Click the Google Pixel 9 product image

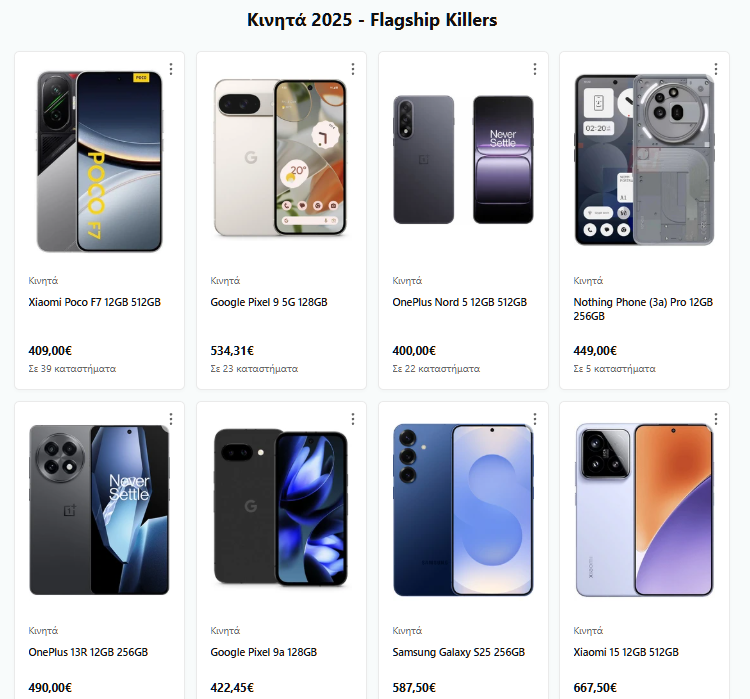281,157
